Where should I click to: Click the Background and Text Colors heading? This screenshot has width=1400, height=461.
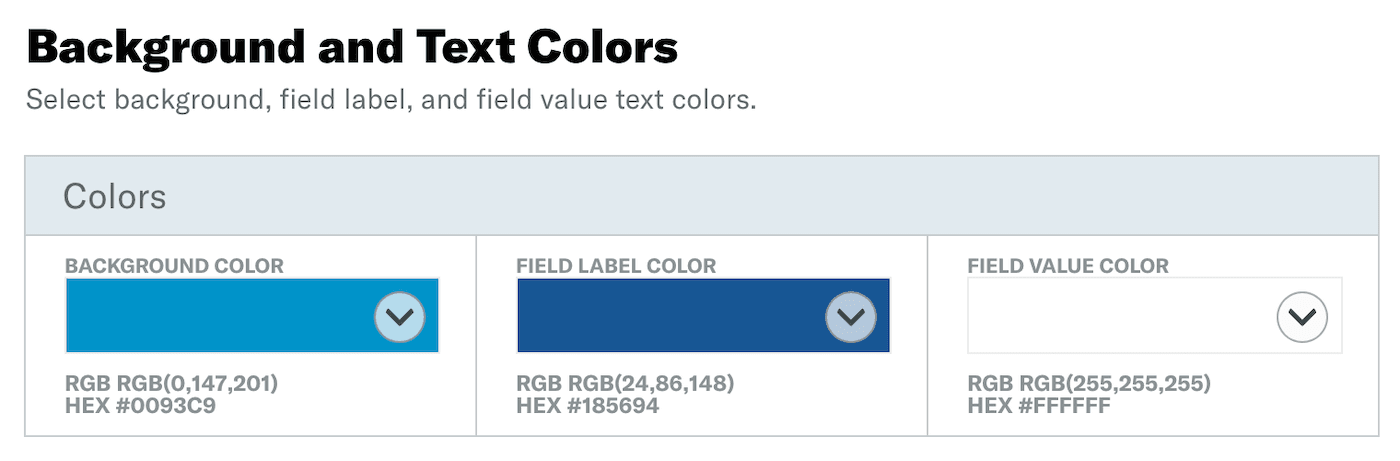point(352,47)
